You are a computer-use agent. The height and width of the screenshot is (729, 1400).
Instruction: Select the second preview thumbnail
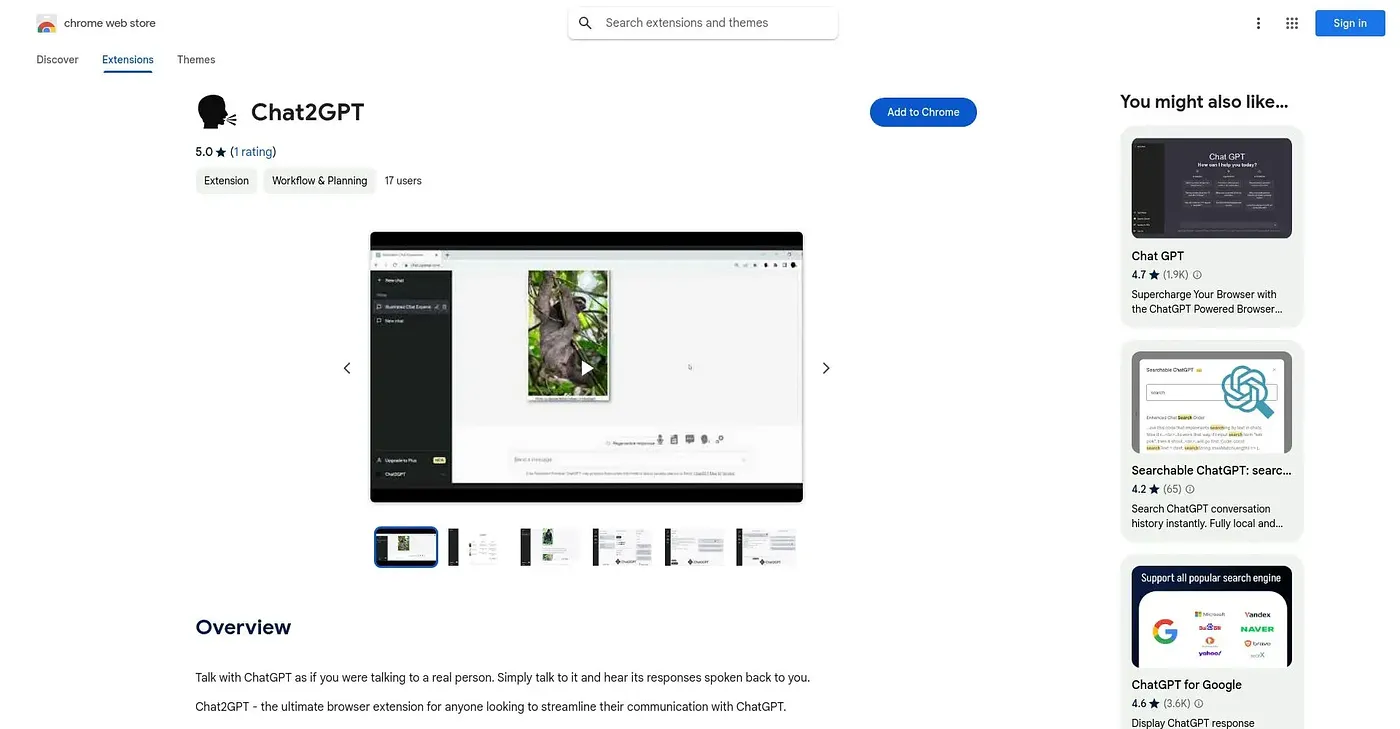(x=478, y=547)
